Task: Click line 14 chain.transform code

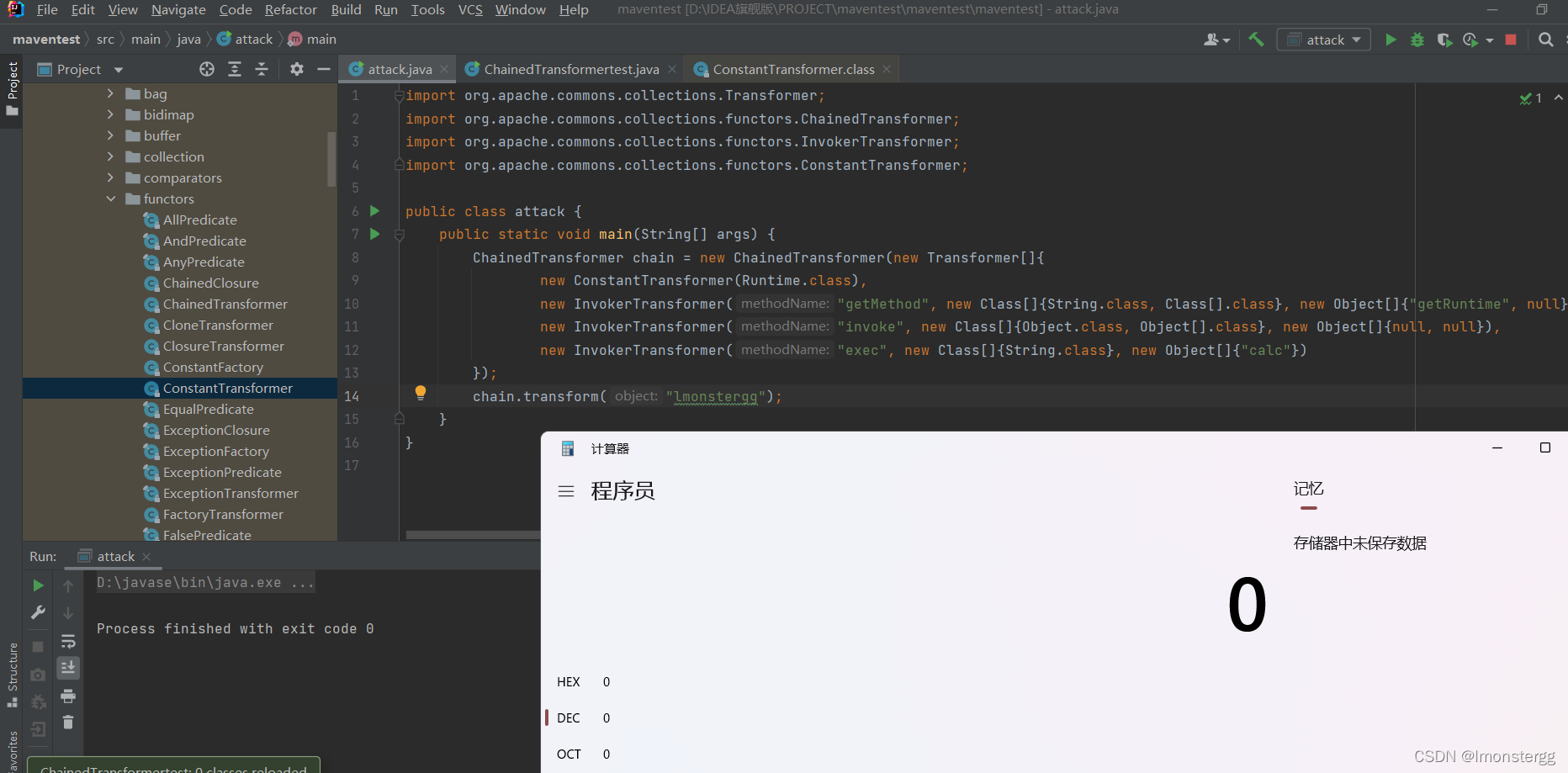Action: point(628,396)
